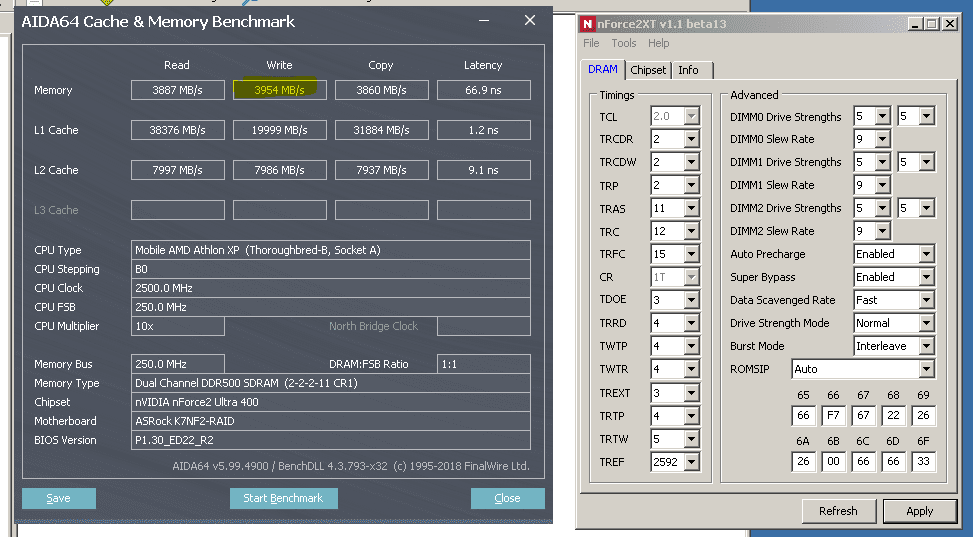Click the nForce2XT app icon in title bar
The height and width of the screenshot is (537, 973).
click(x=587, y=24)
